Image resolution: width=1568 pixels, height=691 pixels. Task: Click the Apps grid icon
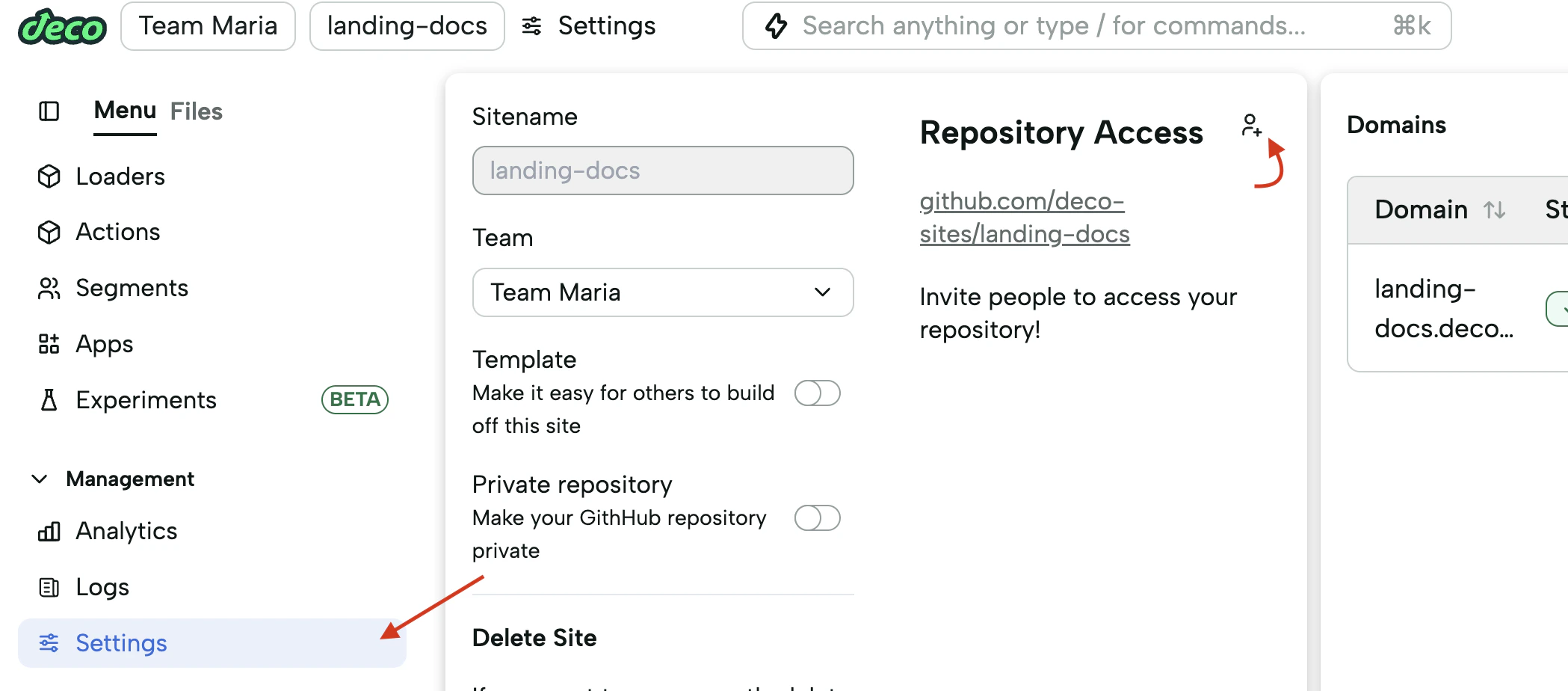49,344
